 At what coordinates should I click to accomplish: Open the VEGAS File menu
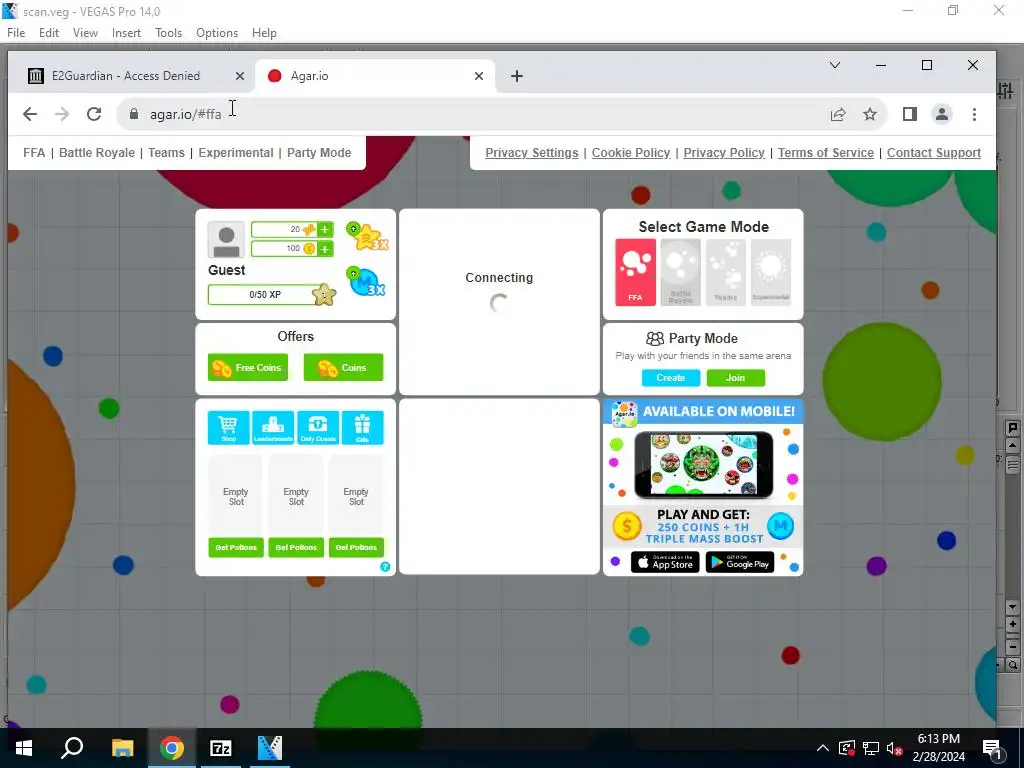pos(16,33)
